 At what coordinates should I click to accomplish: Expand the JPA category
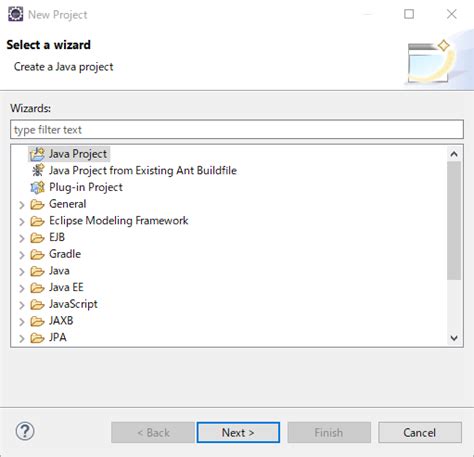pyautogui.click(x=22, y=338)
